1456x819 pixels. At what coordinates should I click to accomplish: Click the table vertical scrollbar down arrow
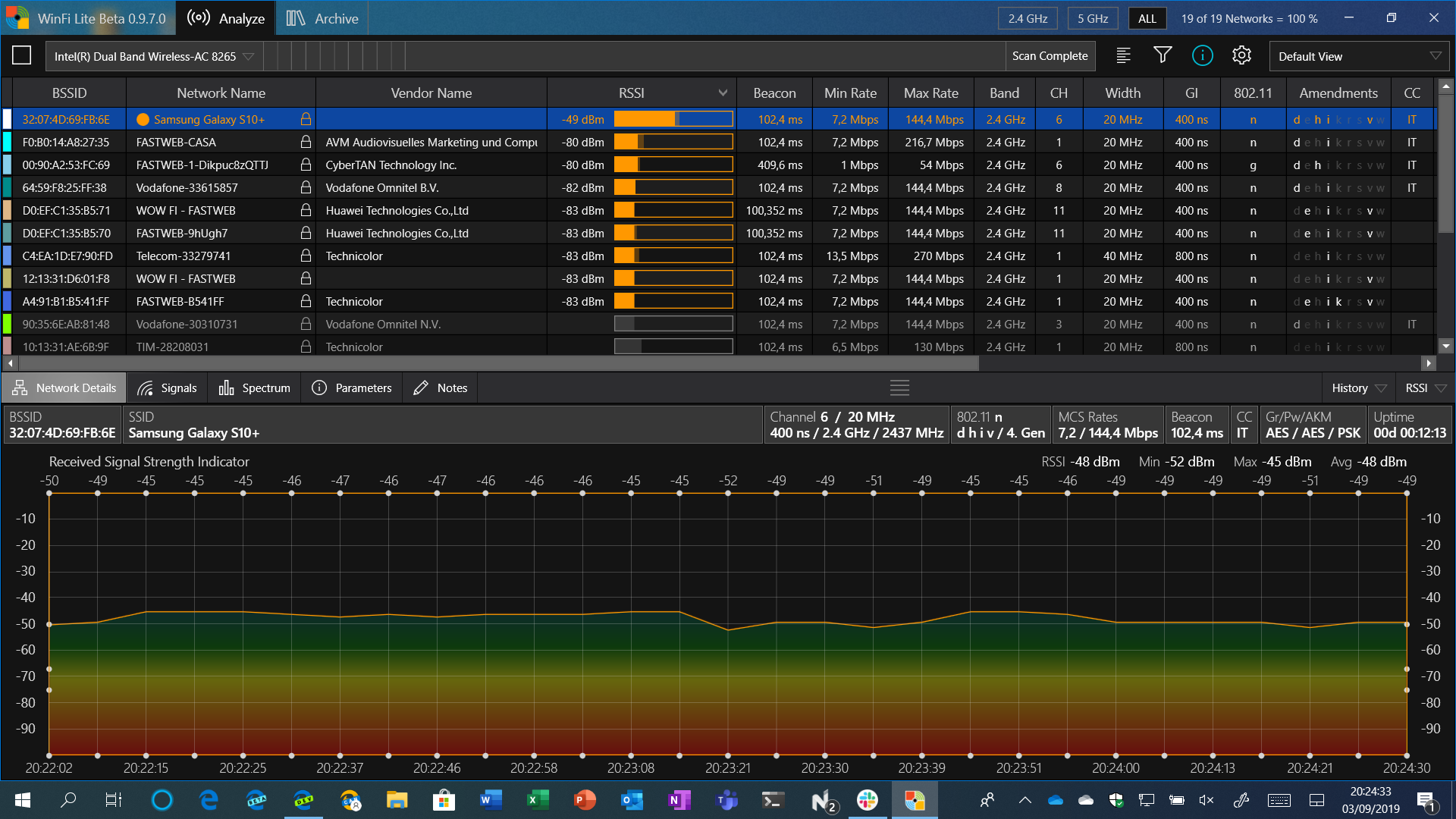tap(1445, 346)
